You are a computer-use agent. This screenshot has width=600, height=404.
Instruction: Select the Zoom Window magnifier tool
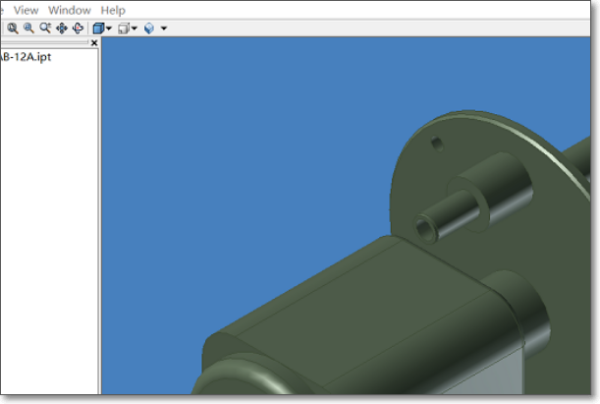[x=29, y=28]
